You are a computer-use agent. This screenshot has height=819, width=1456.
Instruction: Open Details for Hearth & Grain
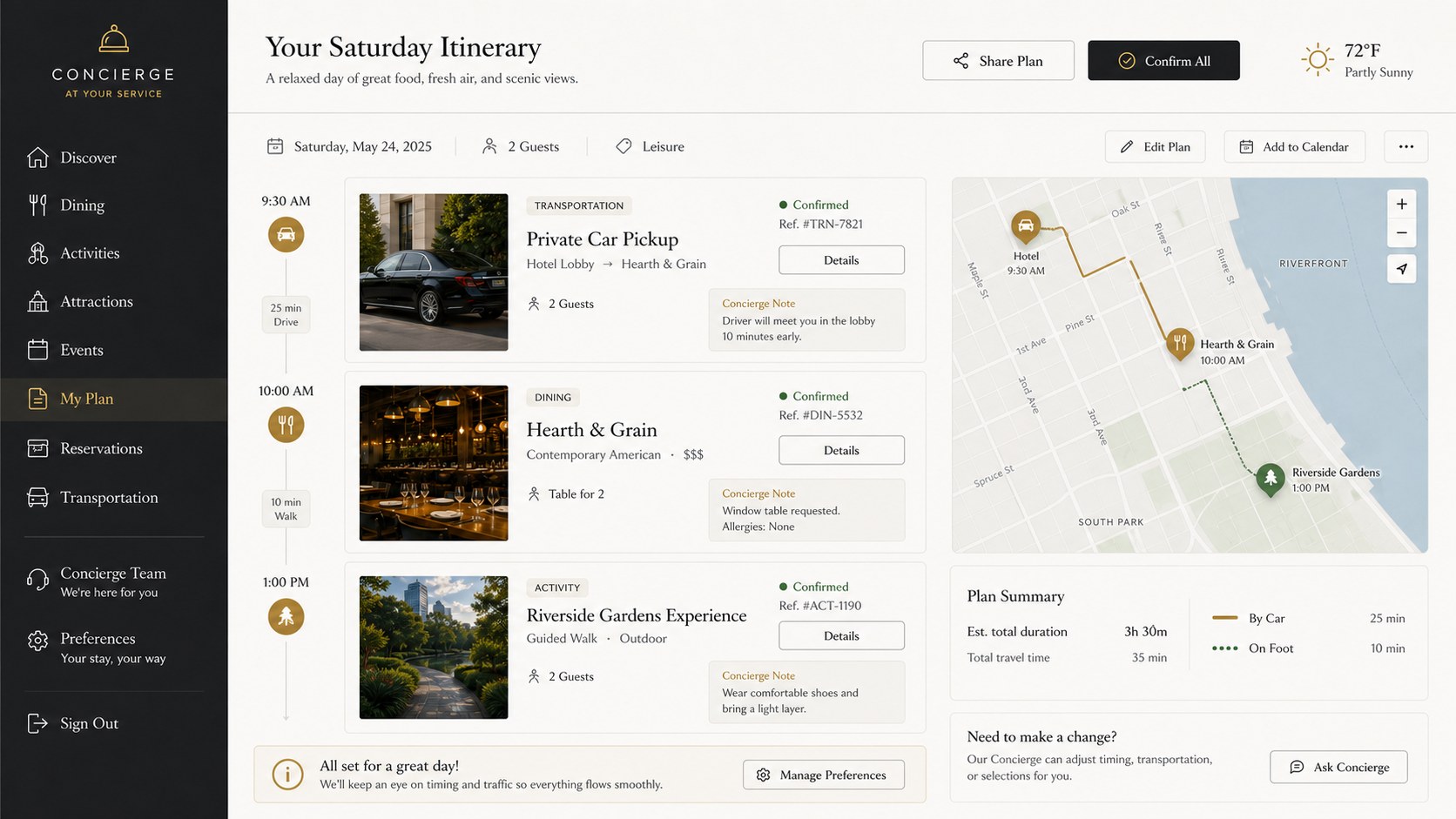tap(841, 450)
